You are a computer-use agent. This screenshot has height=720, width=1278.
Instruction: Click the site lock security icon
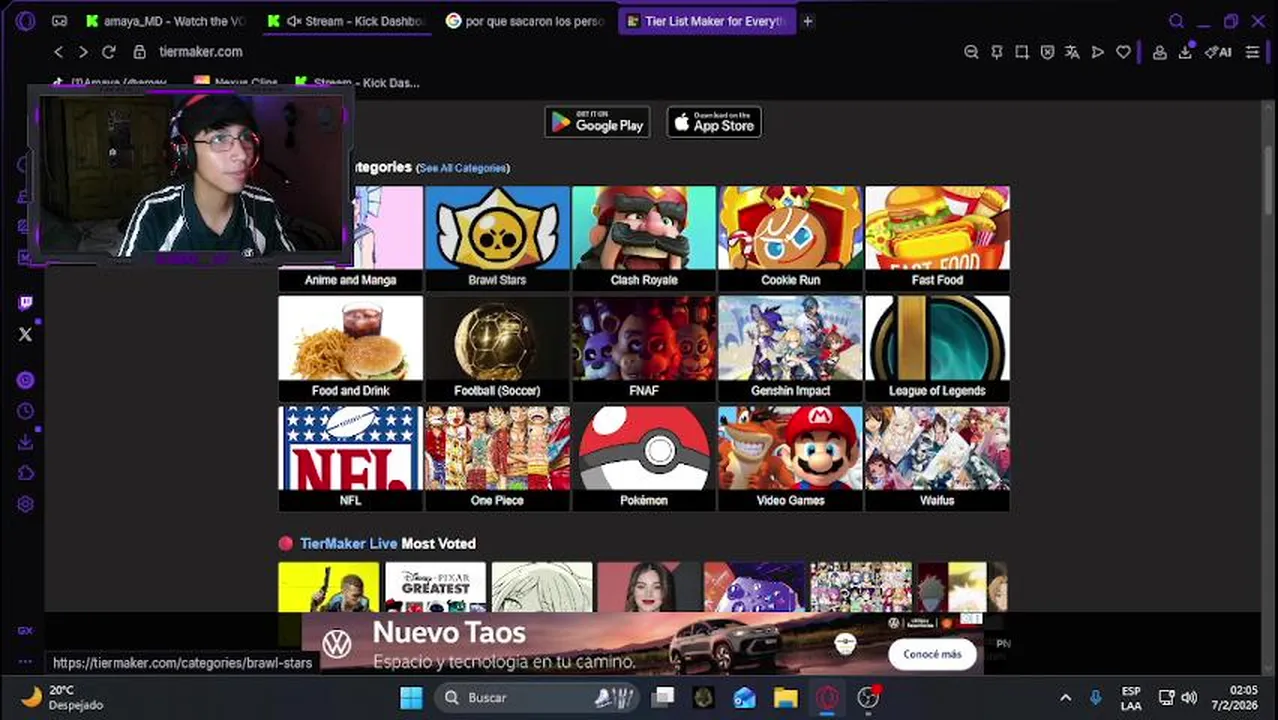[140, 52]
